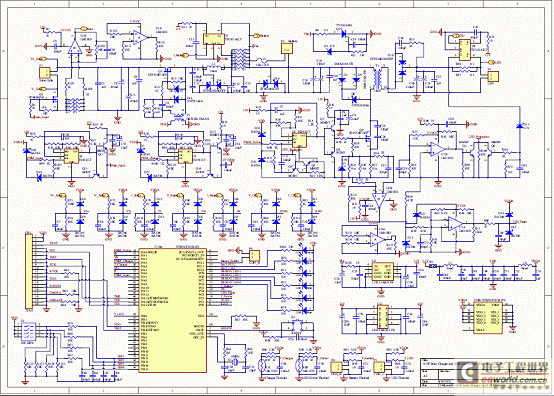This screenshot has width=554, height=396.
Task: Click the LM193 comparator triangle at top left
Action: click(75, 46)
